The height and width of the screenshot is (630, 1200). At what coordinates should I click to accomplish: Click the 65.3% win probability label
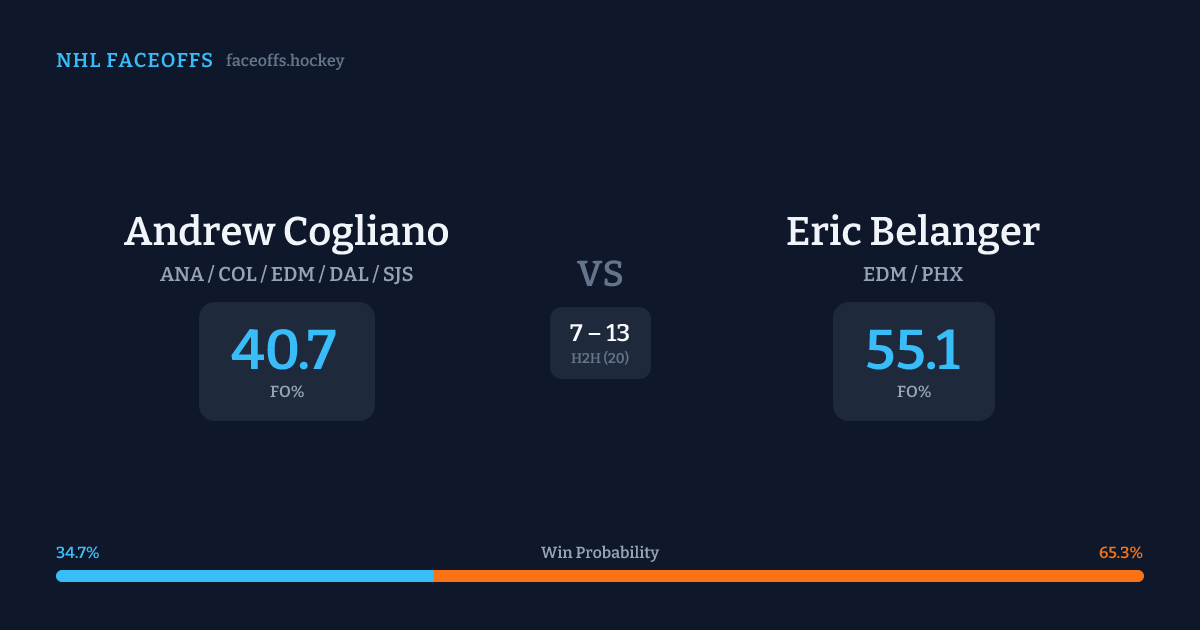1120,553
